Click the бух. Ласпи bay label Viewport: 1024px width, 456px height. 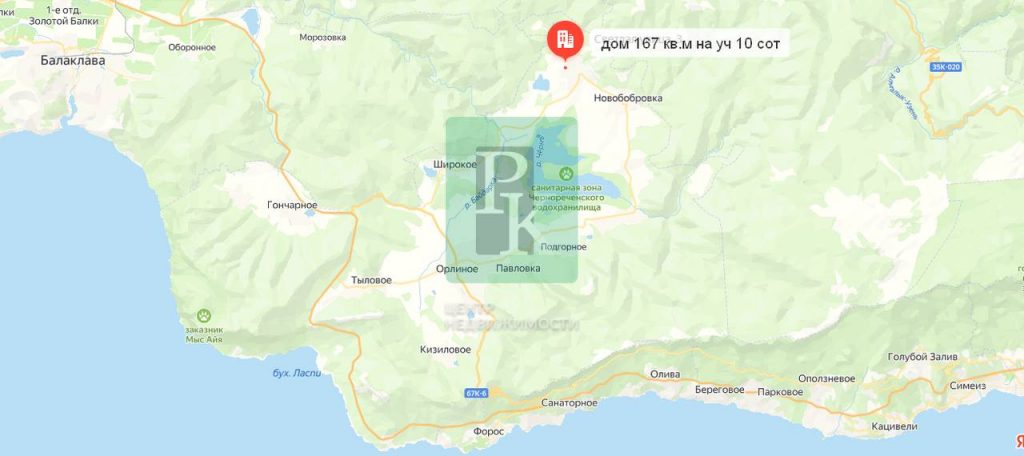click(297, 374)
